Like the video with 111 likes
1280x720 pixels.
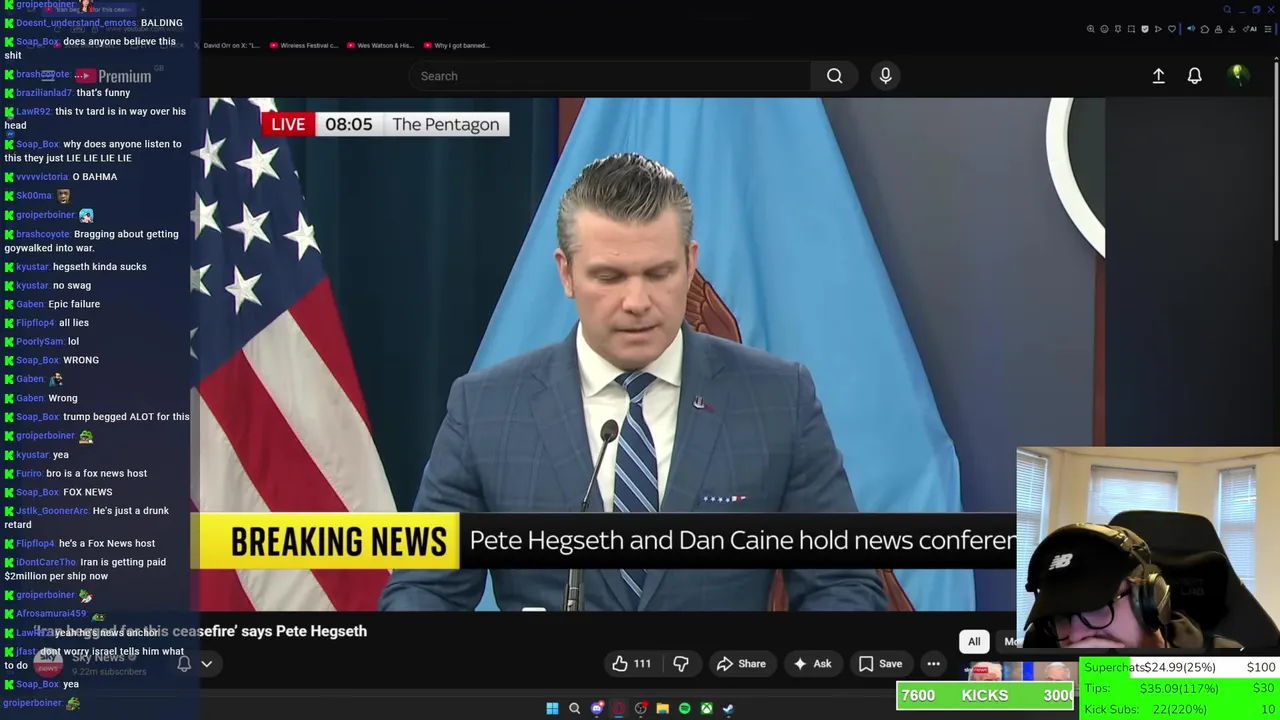tap(631, 664)
